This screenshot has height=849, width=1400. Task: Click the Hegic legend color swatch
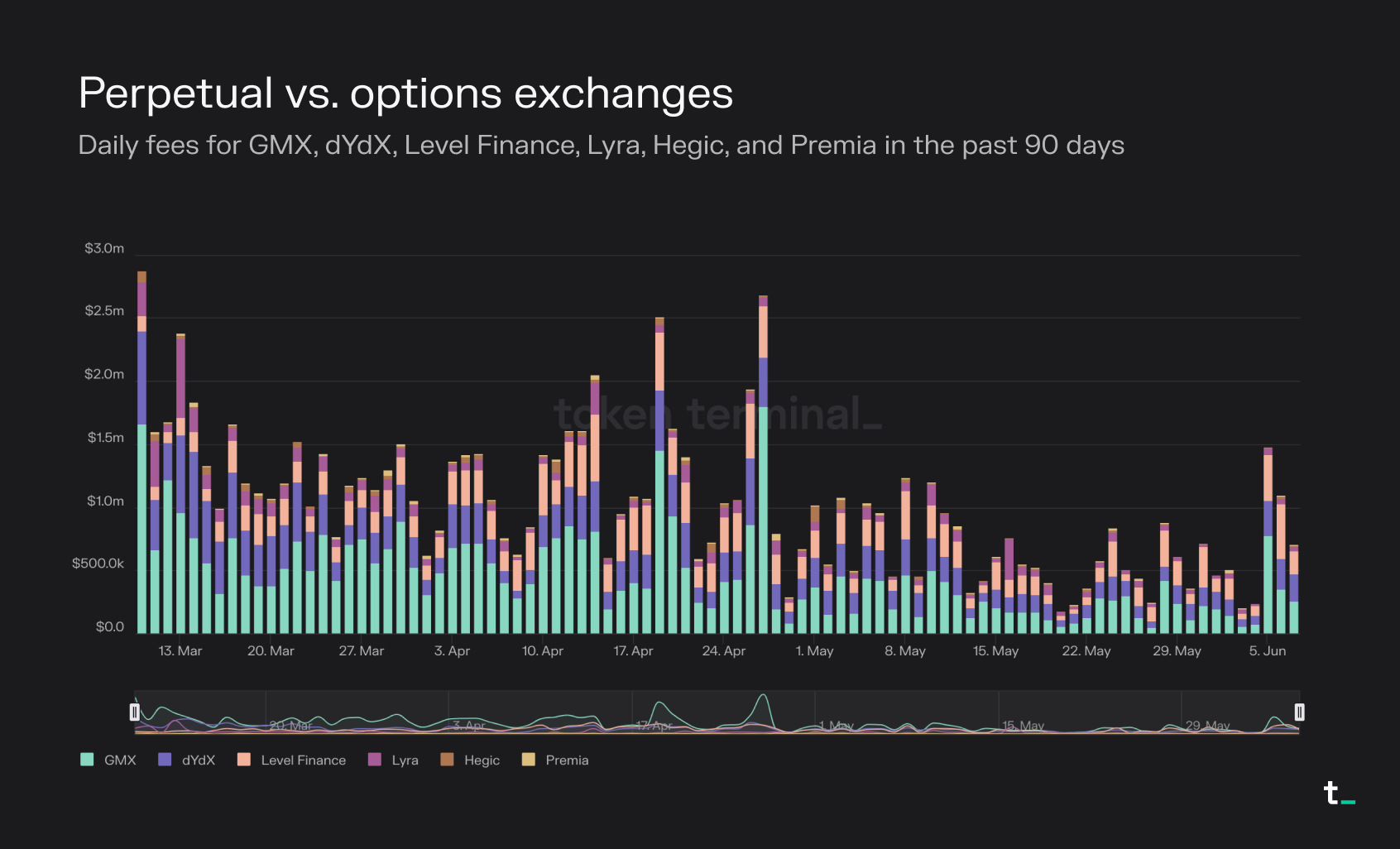coord(447,760)
